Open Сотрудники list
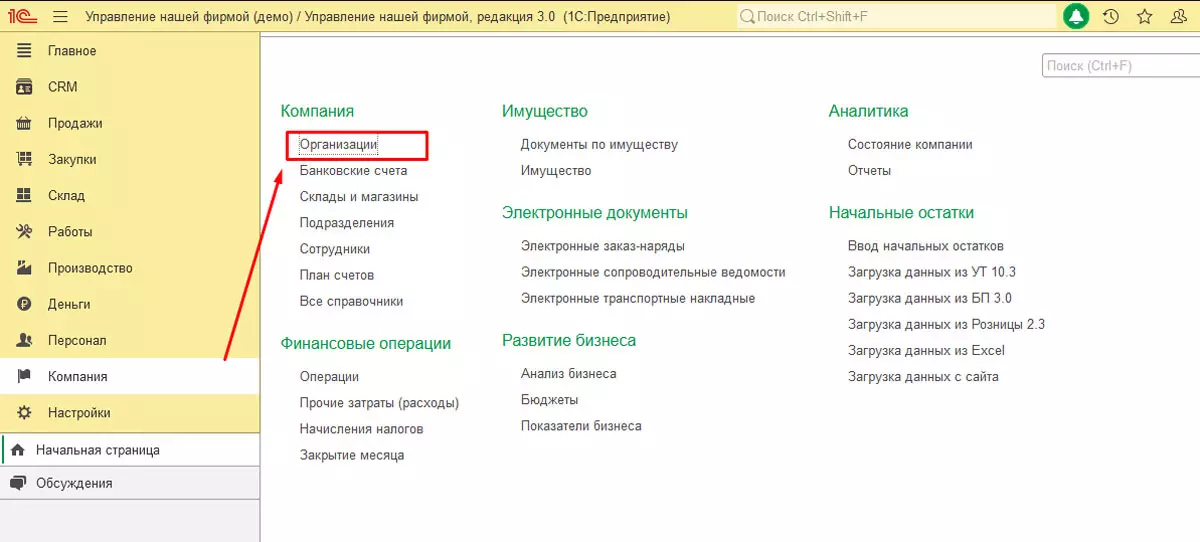This screenshot has width=1200, height=542. click(x=335, y=249)
